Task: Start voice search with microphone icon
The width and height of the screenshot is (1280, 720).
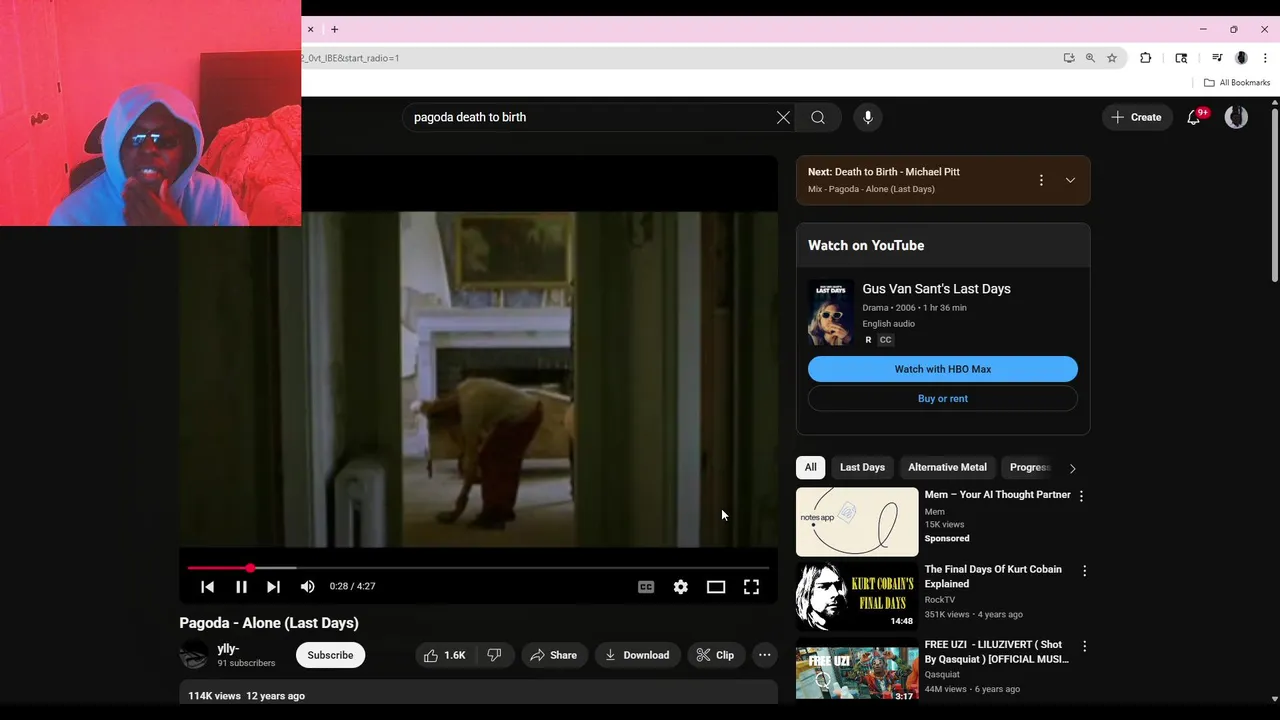Action: coord(868,117)
